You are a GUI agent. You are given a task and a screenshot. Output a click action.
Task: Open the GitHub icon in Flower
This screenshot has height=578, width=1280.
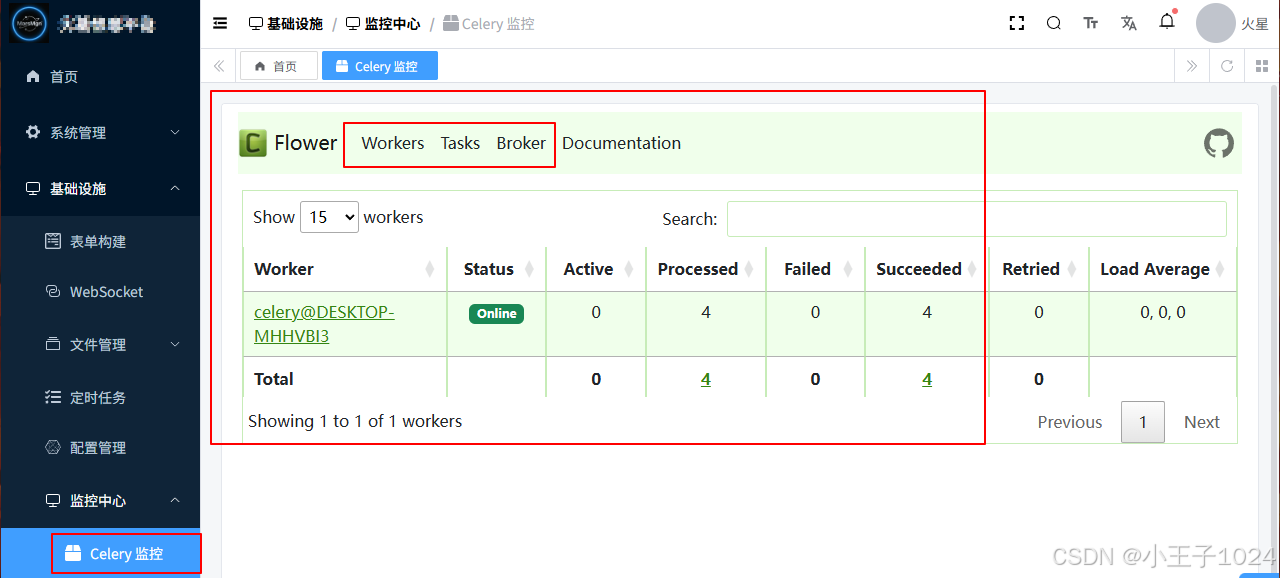1219,143
